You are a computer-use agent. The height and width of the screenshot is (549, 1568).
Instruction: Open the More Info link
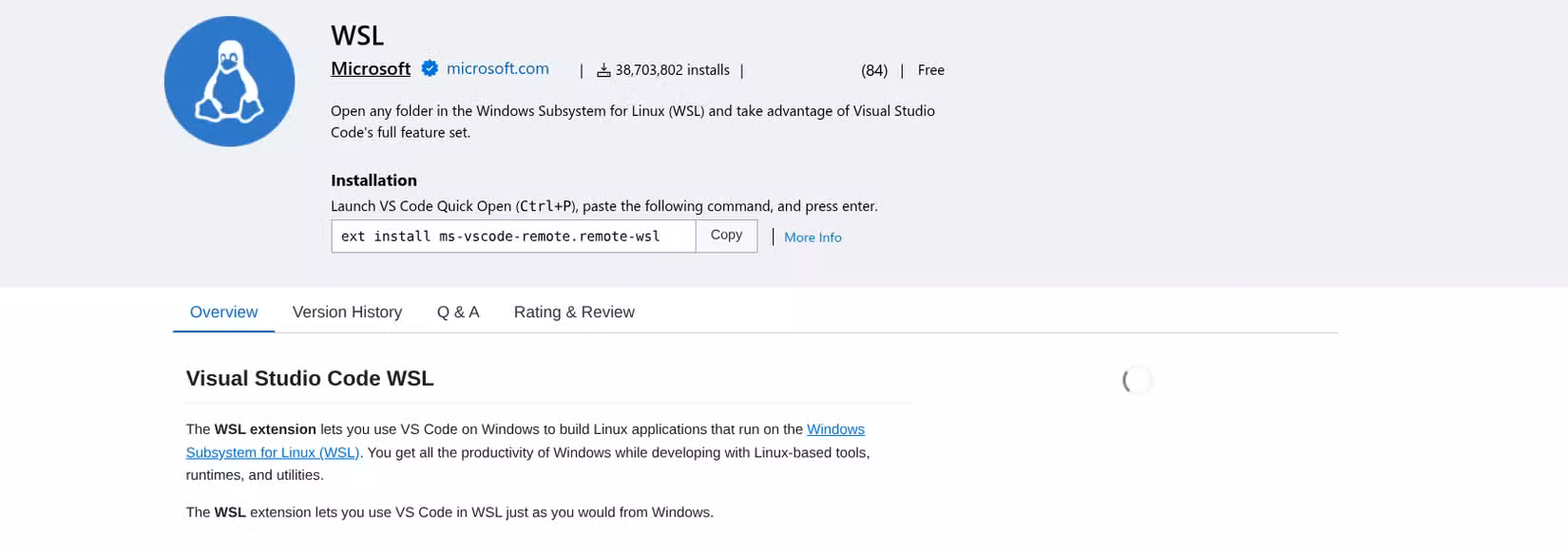pyautogui.click(x=813, y=237)
